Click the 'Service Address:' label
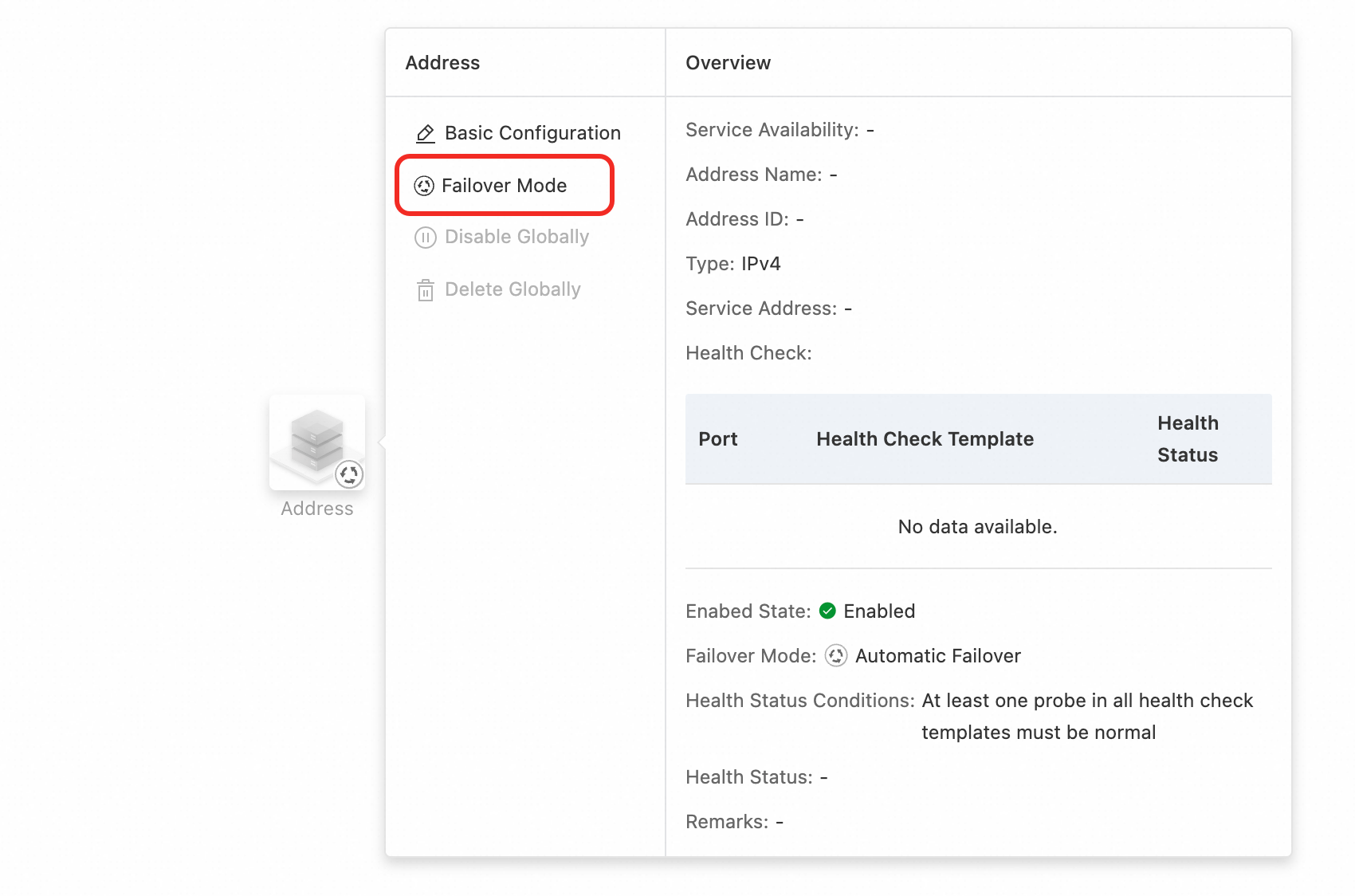This screenshot has width=1355, height=896. pyautogui.click(x=762, y=308)
